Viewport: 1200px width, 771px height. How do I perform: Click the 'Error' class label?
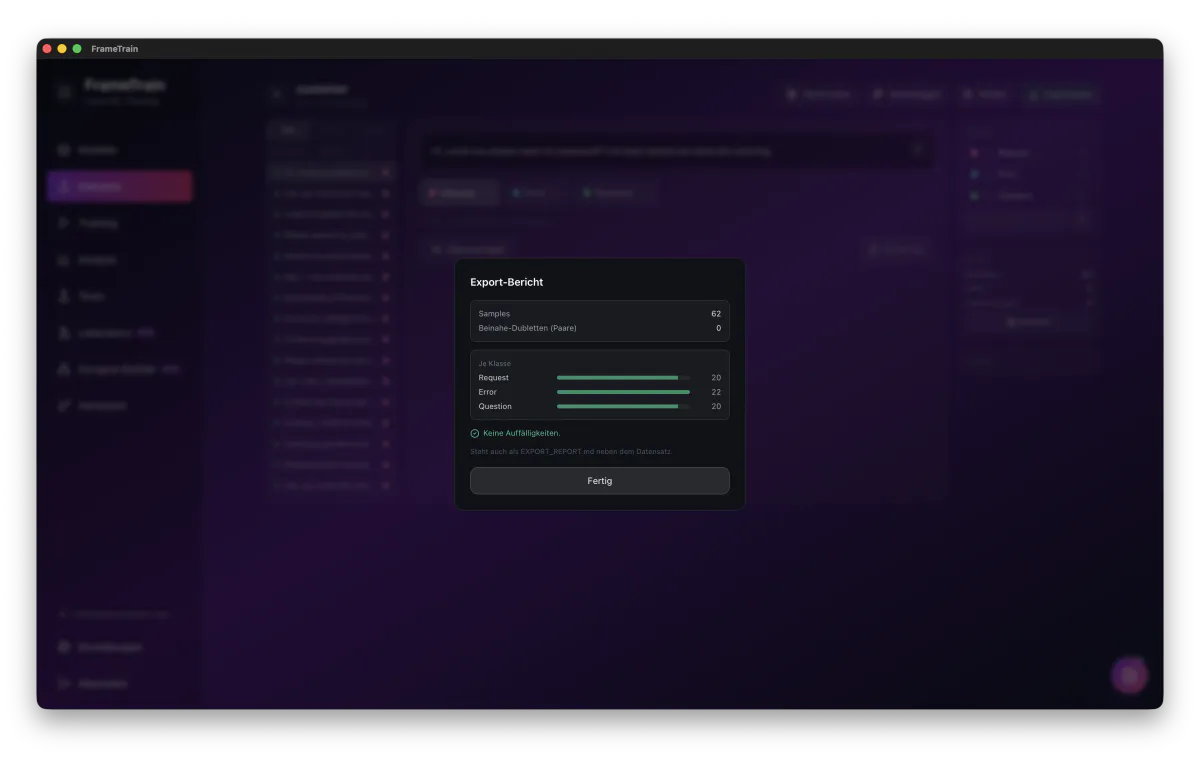click(488, 392)
